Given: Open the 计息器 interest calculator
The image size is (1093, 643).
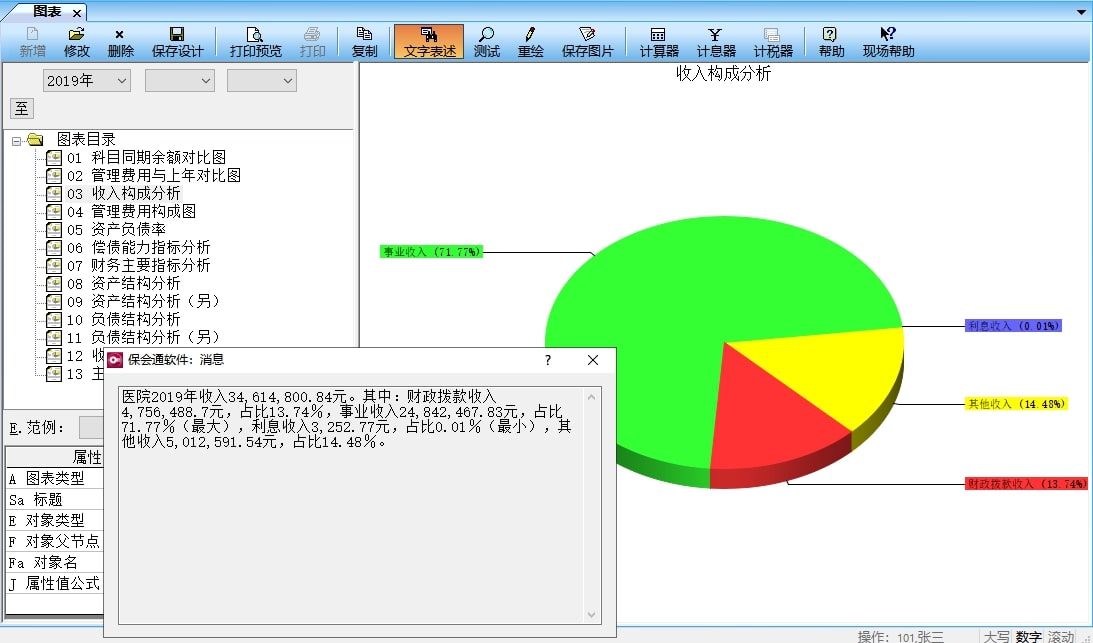Looking at the screenshot, I should pyautogui.click(x=715, y=41).
